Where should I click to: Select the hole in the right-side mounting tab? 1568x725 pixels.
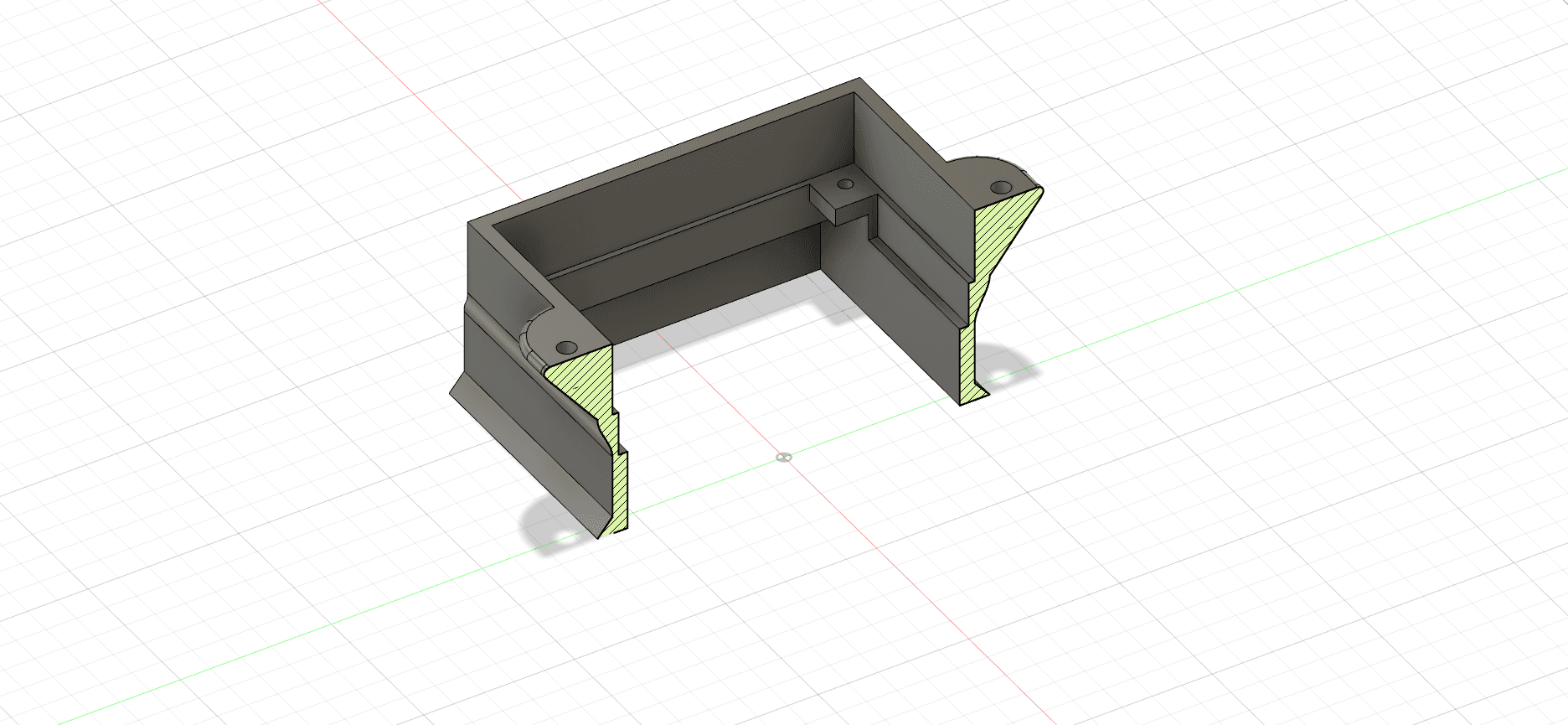(x=1000, y=186)
